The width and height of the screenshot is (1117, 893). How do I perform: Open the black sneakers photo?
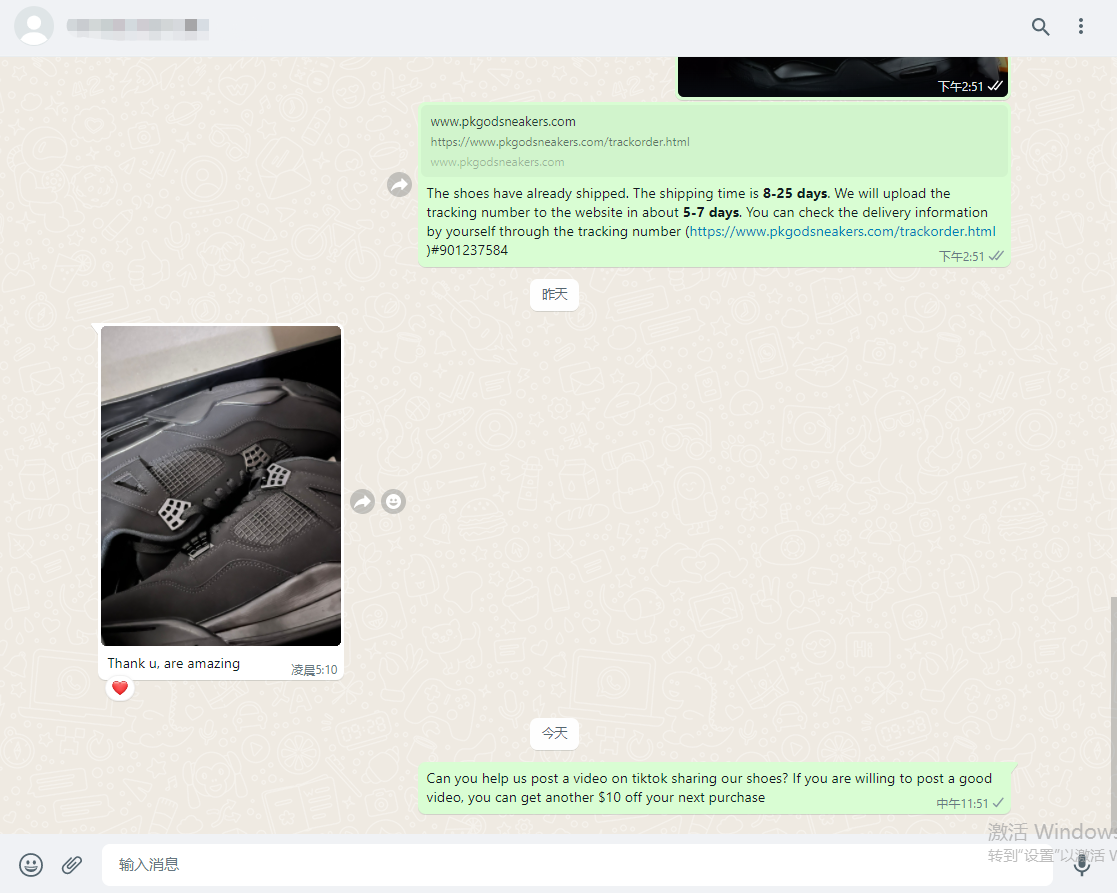tap(221, 485)
